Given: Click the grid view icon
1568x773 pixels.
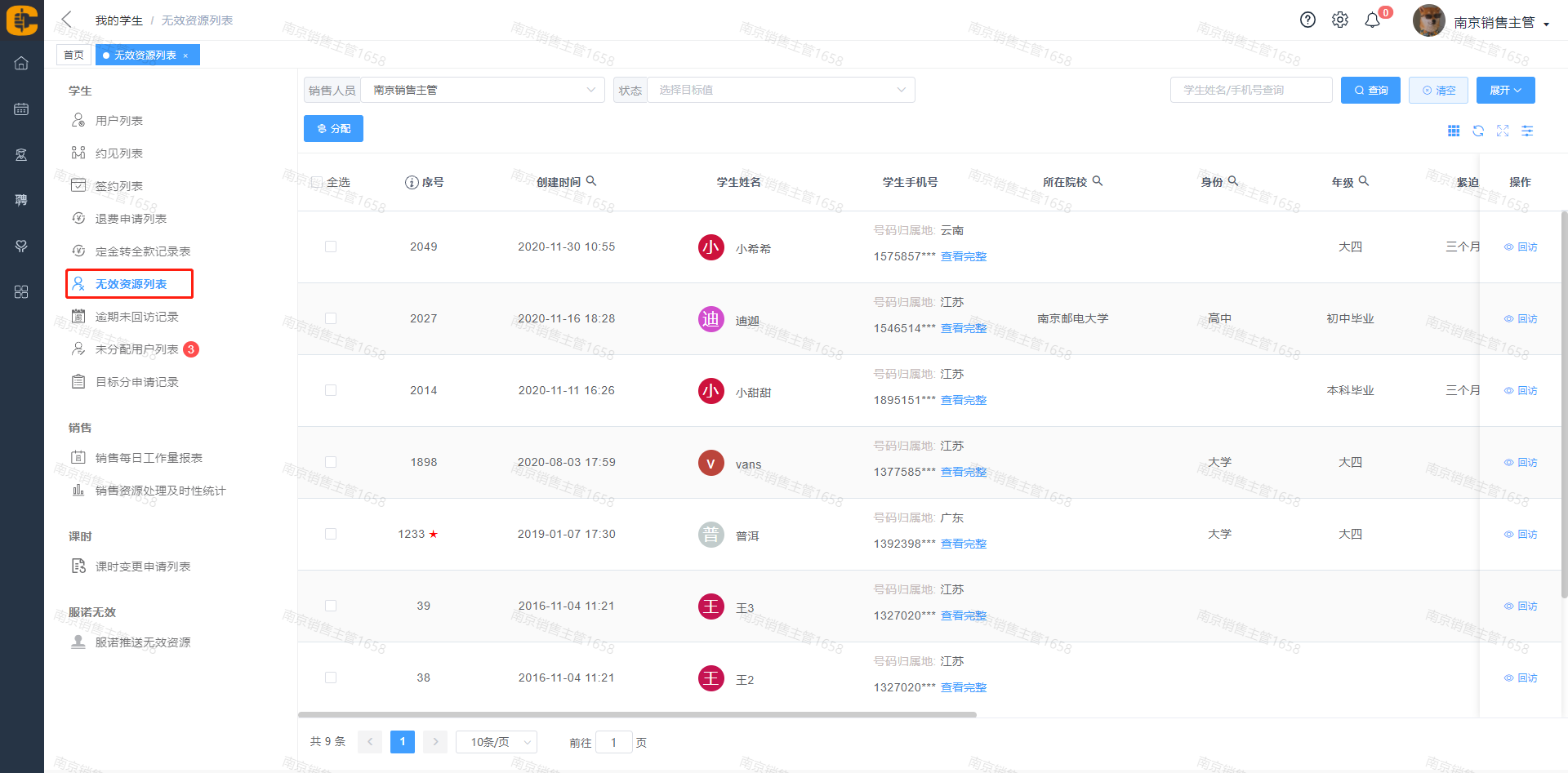Looking at the screenshot, I should [x=1453, y=131].
